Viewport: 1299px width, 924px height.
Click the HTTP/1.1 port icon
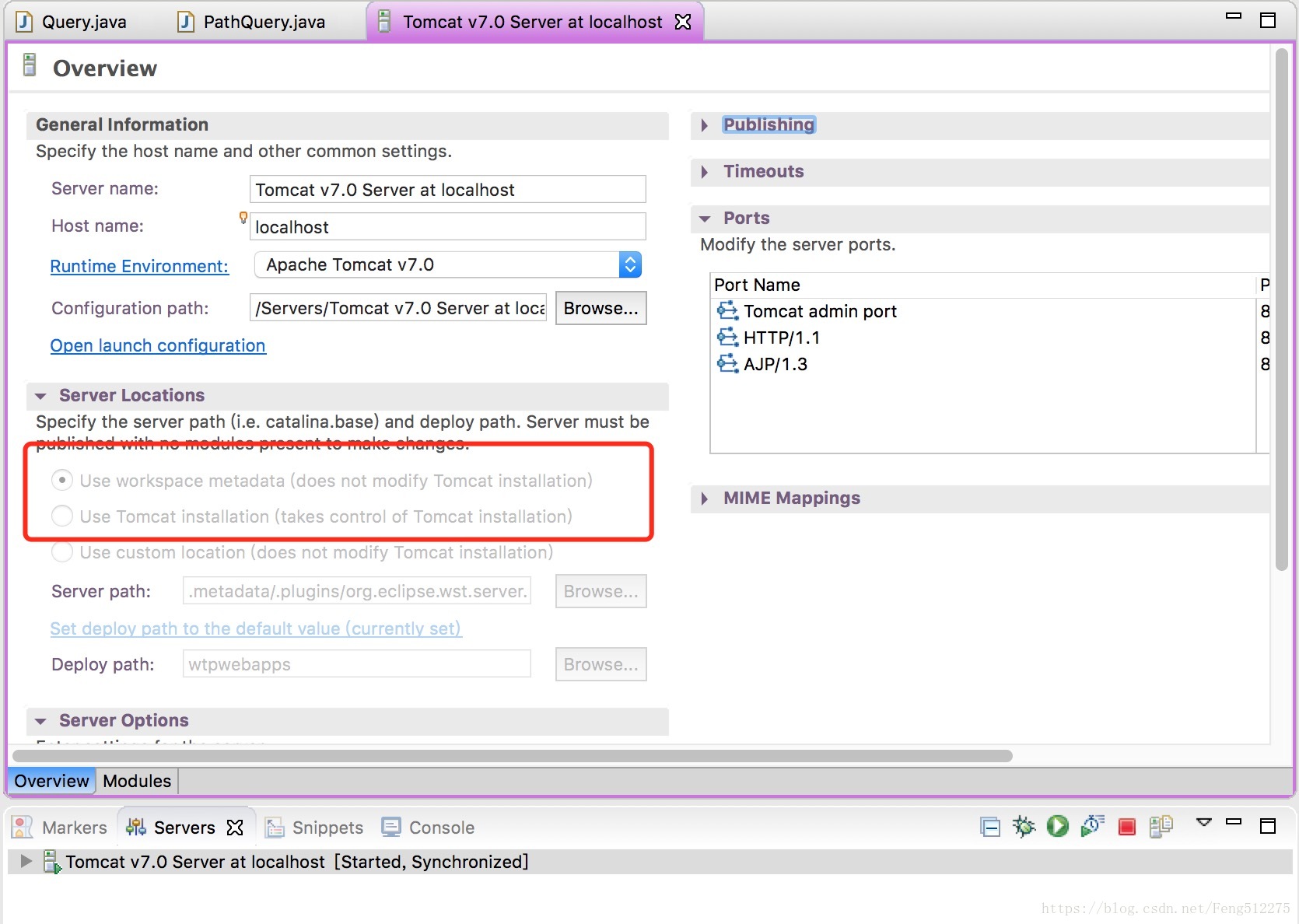727,338
